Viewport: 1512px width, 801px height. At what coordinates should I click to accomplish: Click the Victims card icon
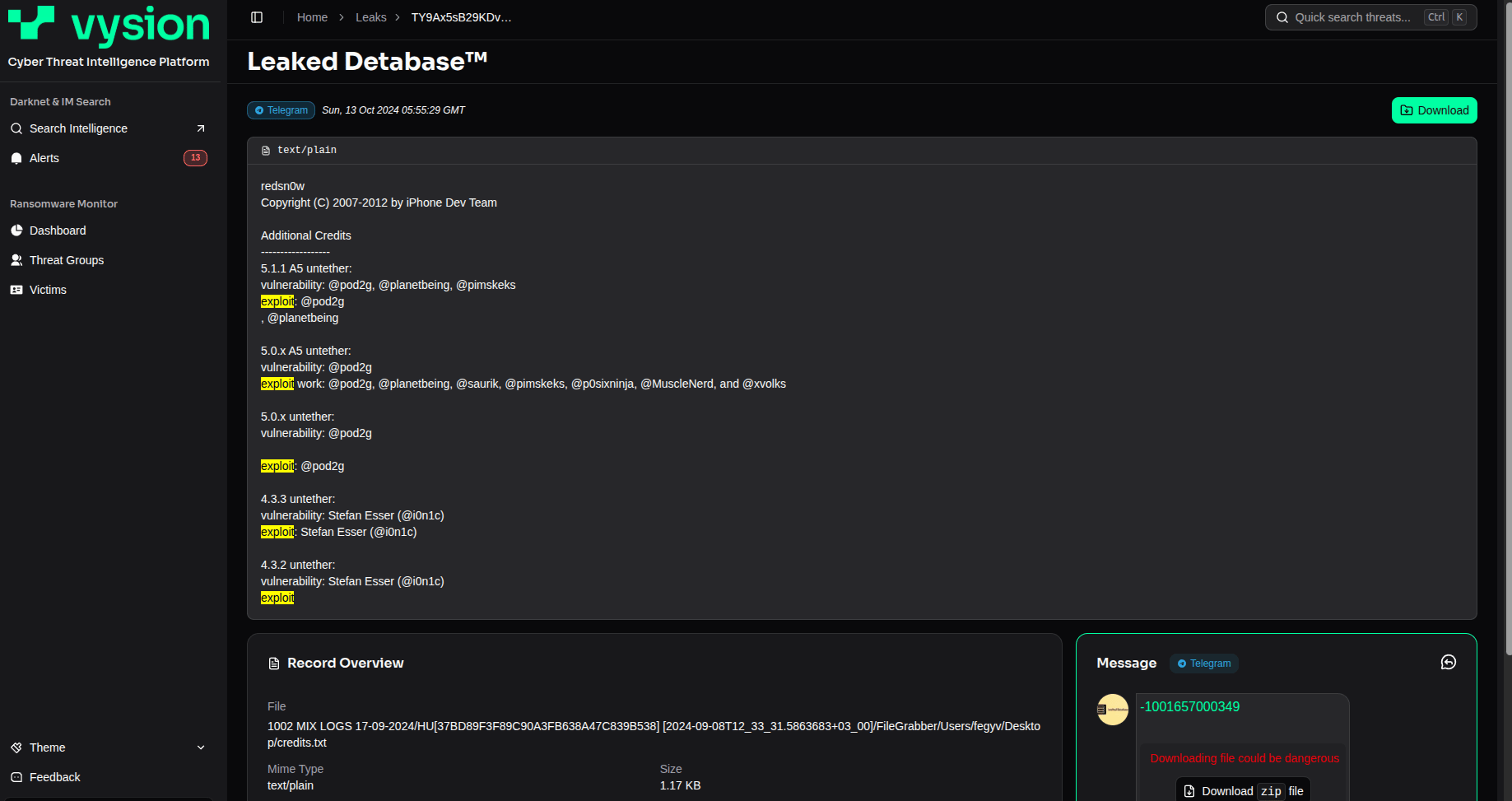(x=16, y=290)
